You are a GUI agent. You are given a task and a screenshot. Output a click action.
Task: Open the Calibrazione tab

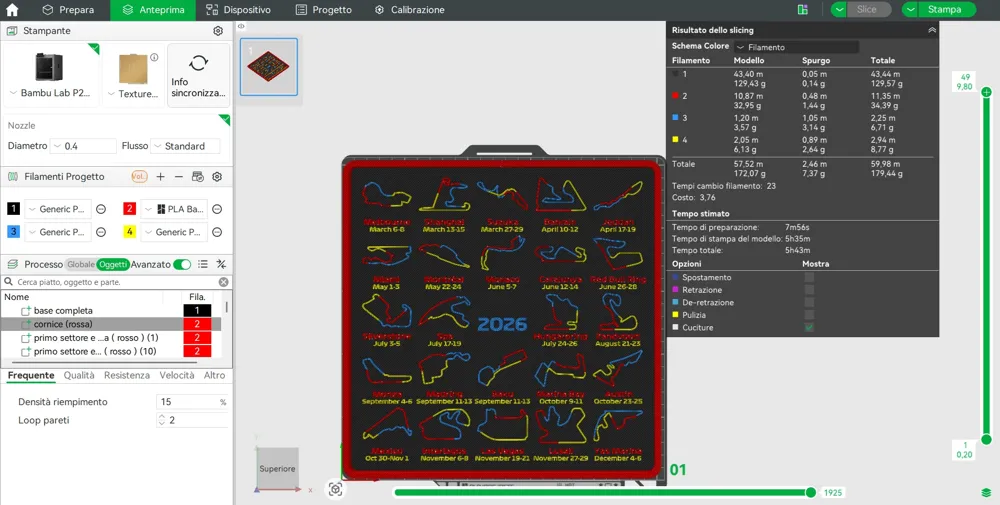[409, 10]
